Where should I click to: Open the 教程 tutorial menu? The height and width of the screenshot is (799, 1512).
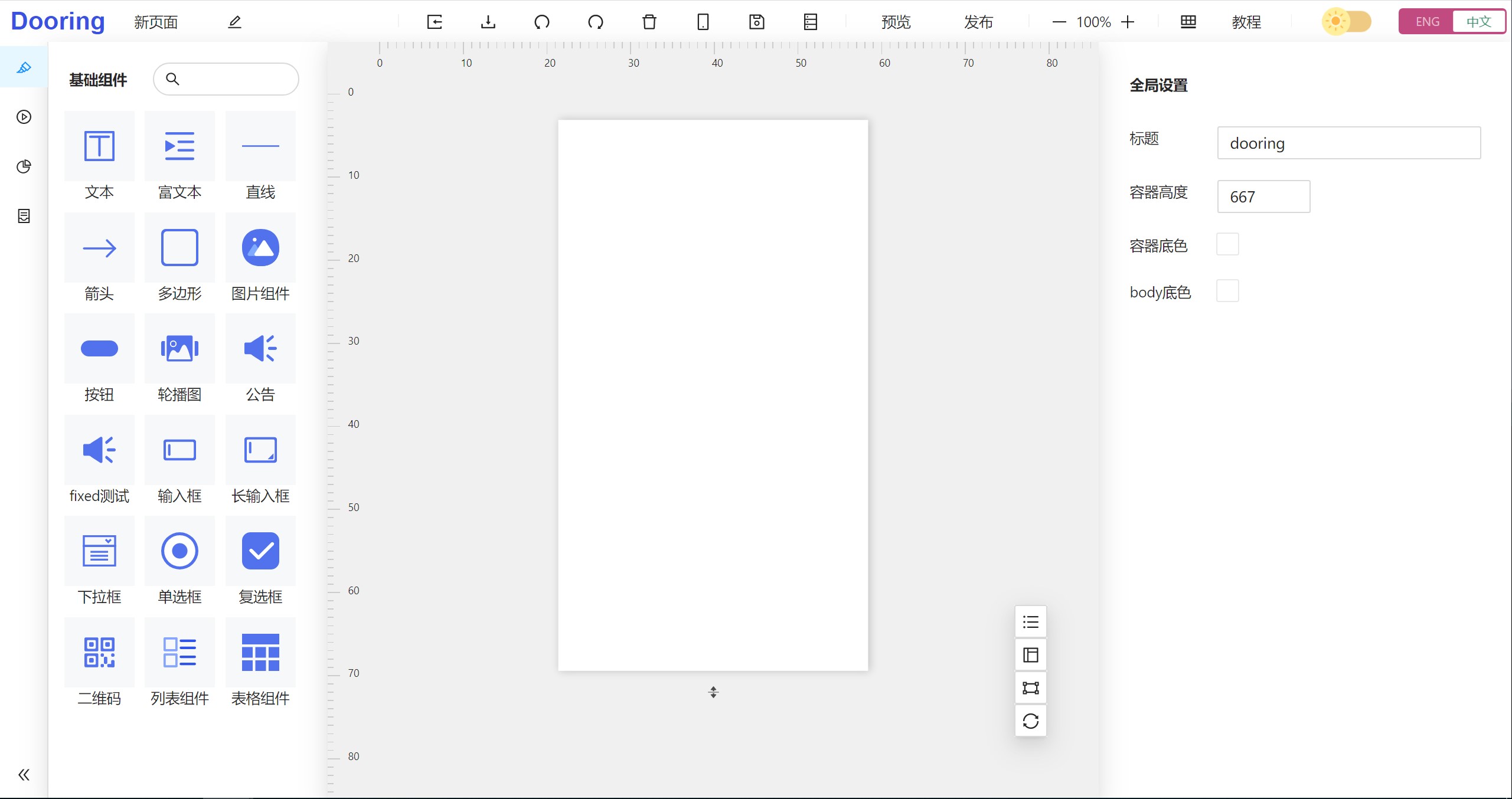point(1246,22)
